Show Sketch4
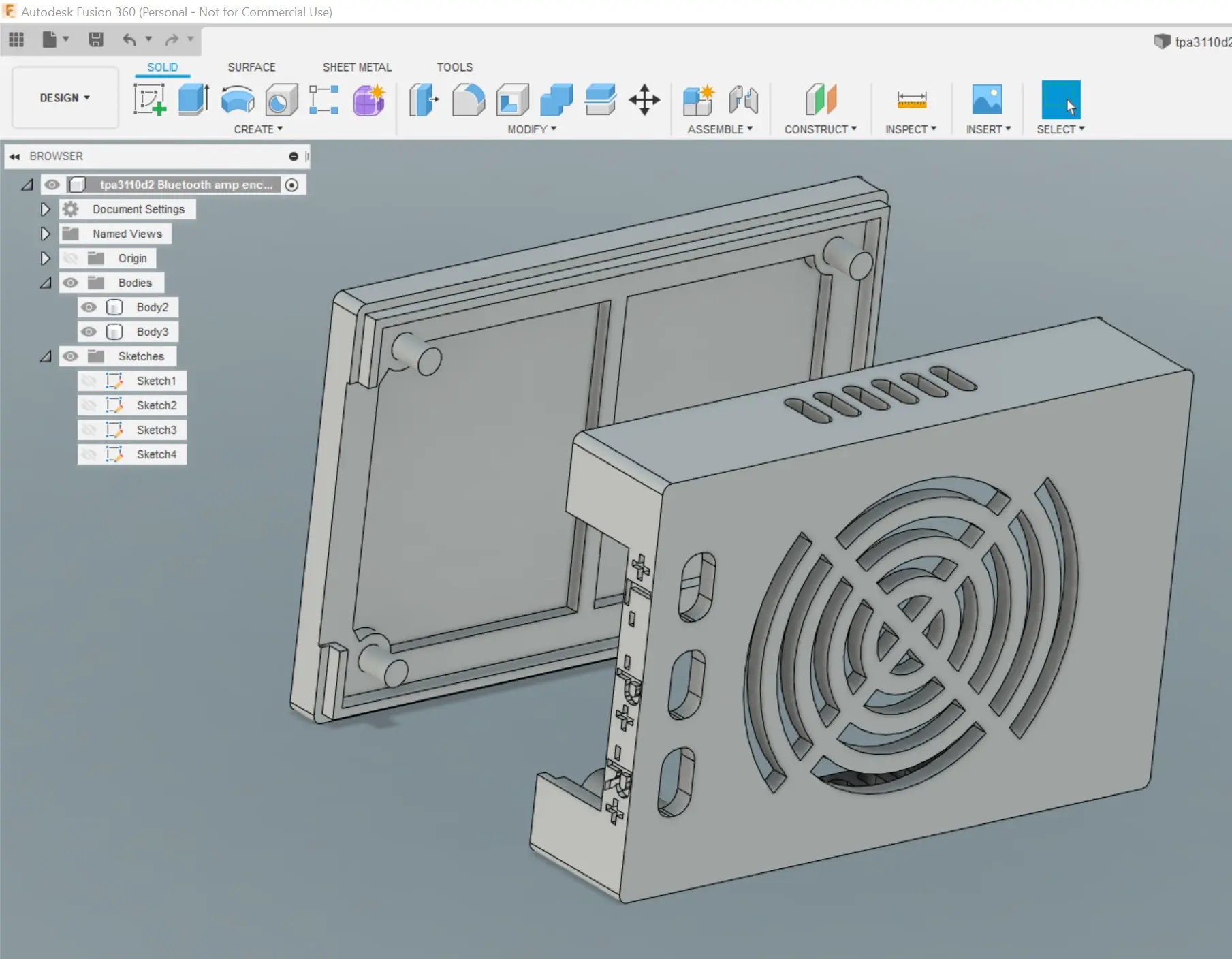The width and height of the screenshot is (1232, 959). coord(89,454)
